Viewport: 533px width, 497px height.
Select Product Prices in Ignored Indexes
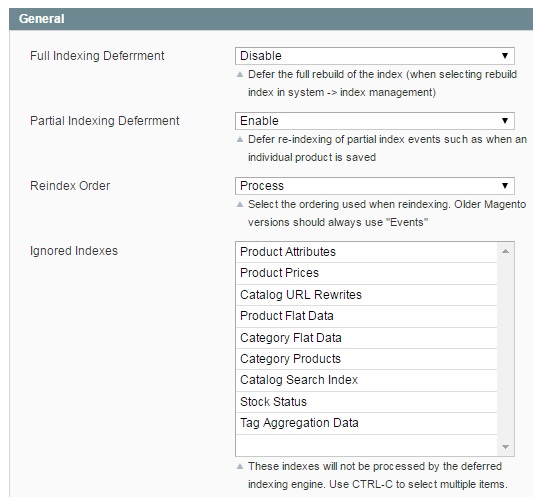[366, 273]
